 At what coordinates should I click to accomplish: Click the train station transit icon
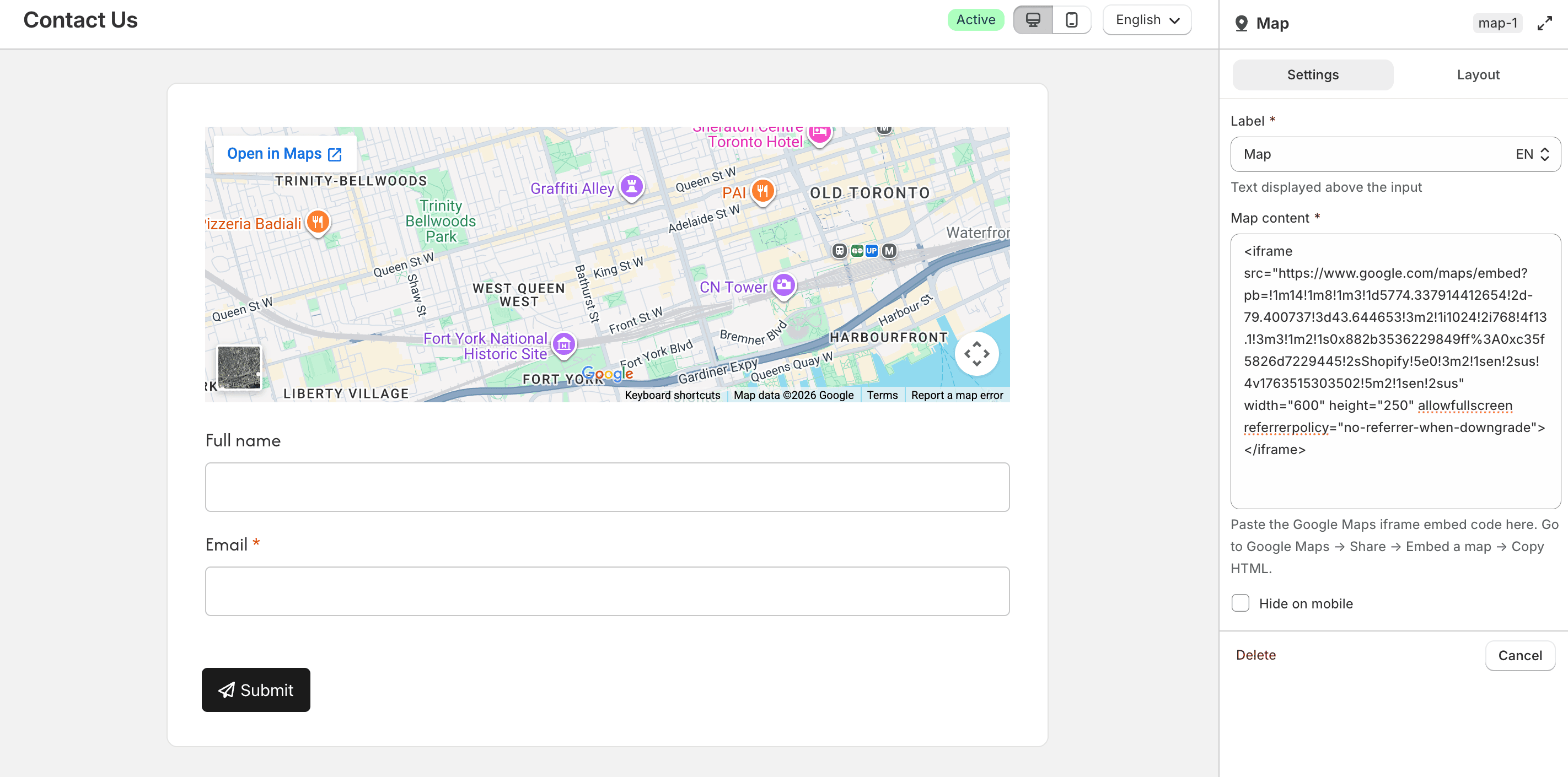(839, 251)
